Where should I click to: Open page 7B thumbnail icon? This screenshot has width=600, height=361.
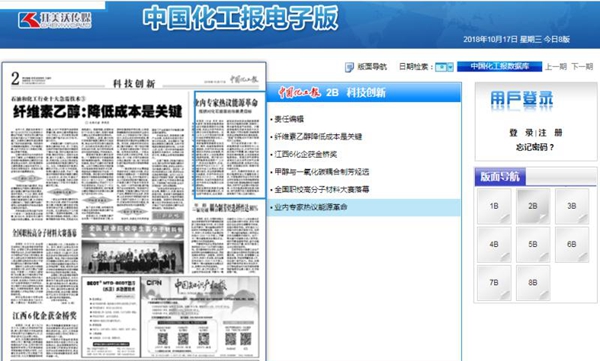coord(494,283)
